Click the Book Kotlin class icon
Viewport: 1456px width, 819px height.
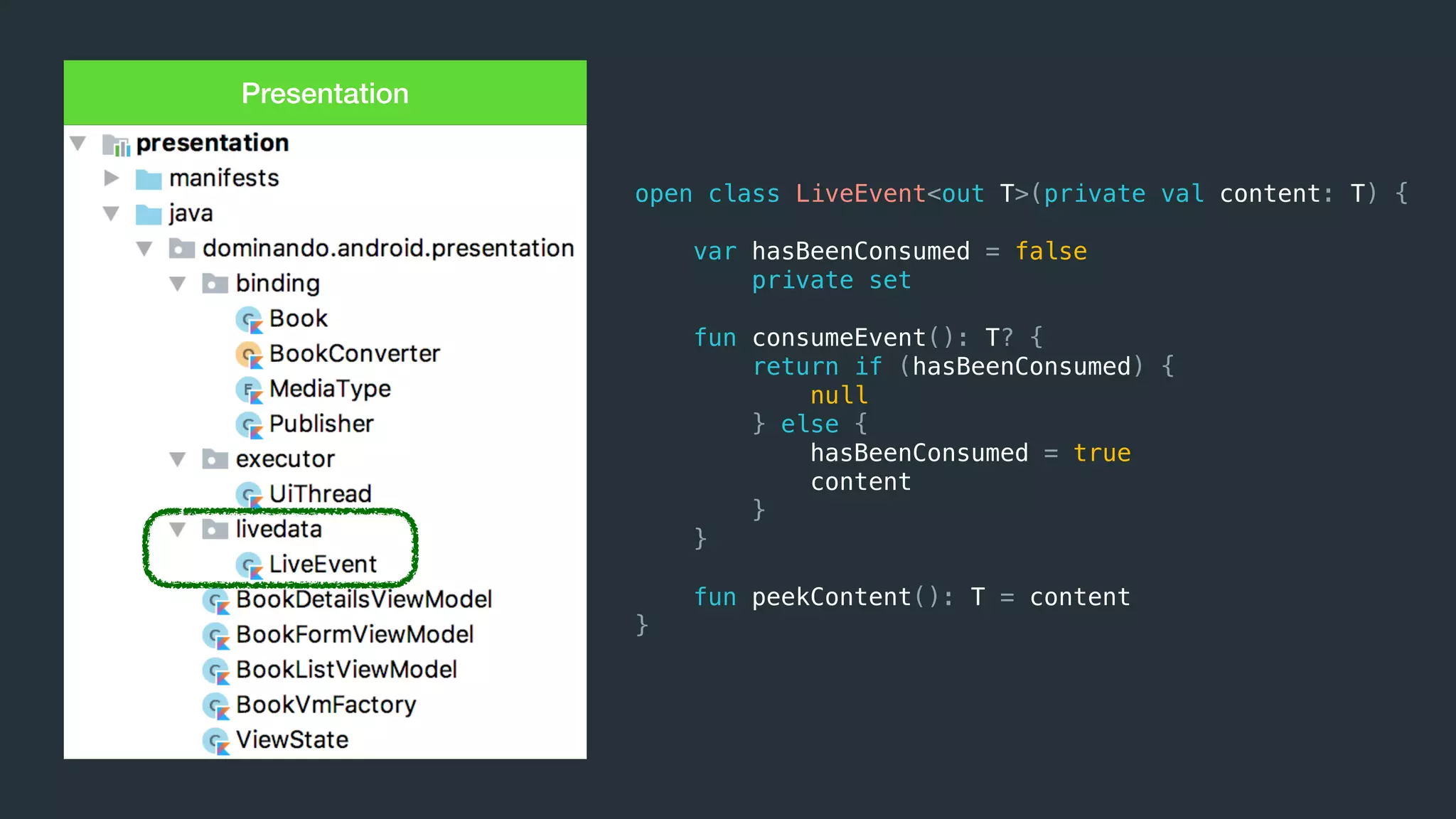[249, 320]
